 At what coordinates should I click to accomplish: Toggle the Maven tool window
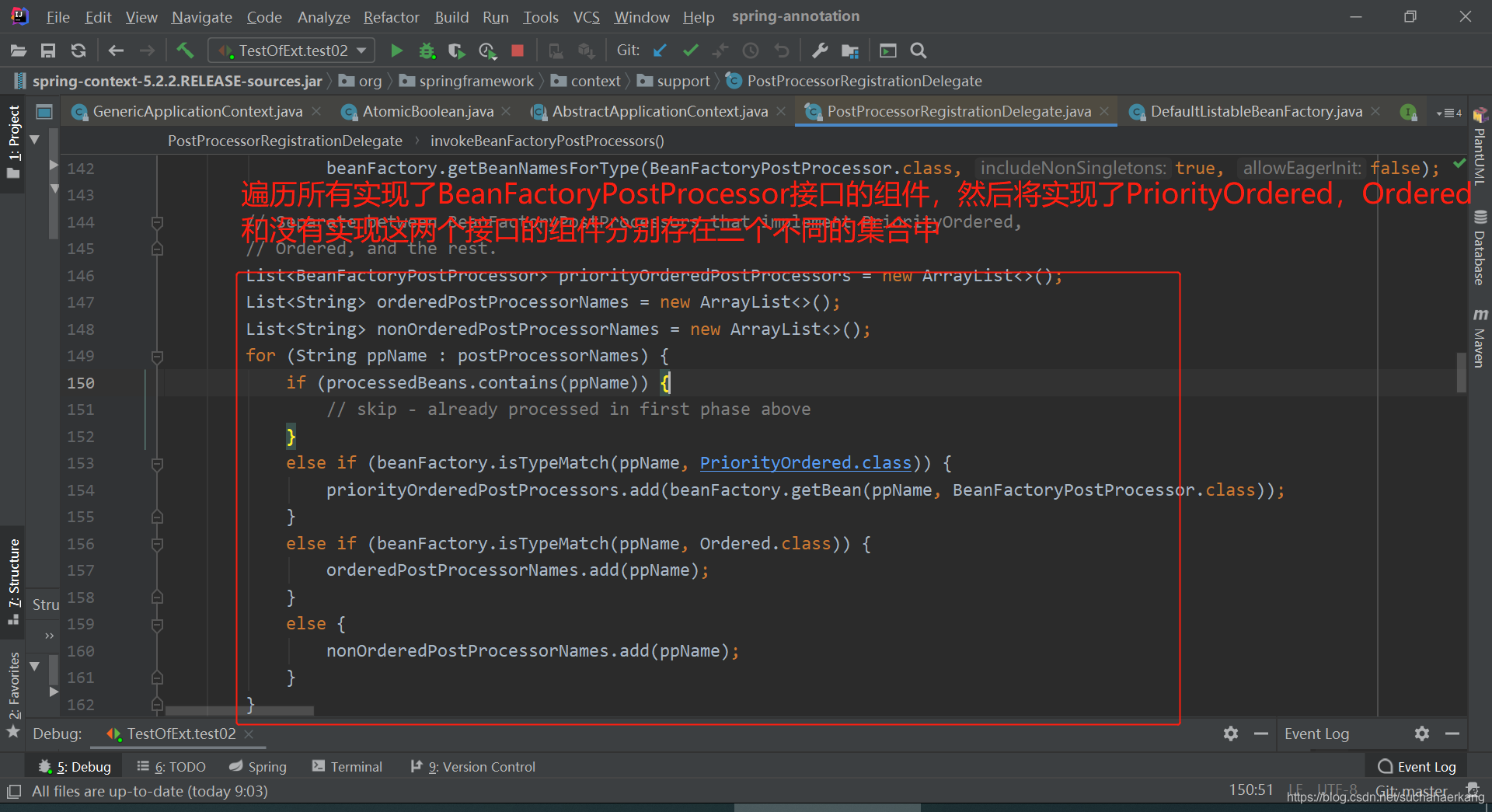[1480, 338]
